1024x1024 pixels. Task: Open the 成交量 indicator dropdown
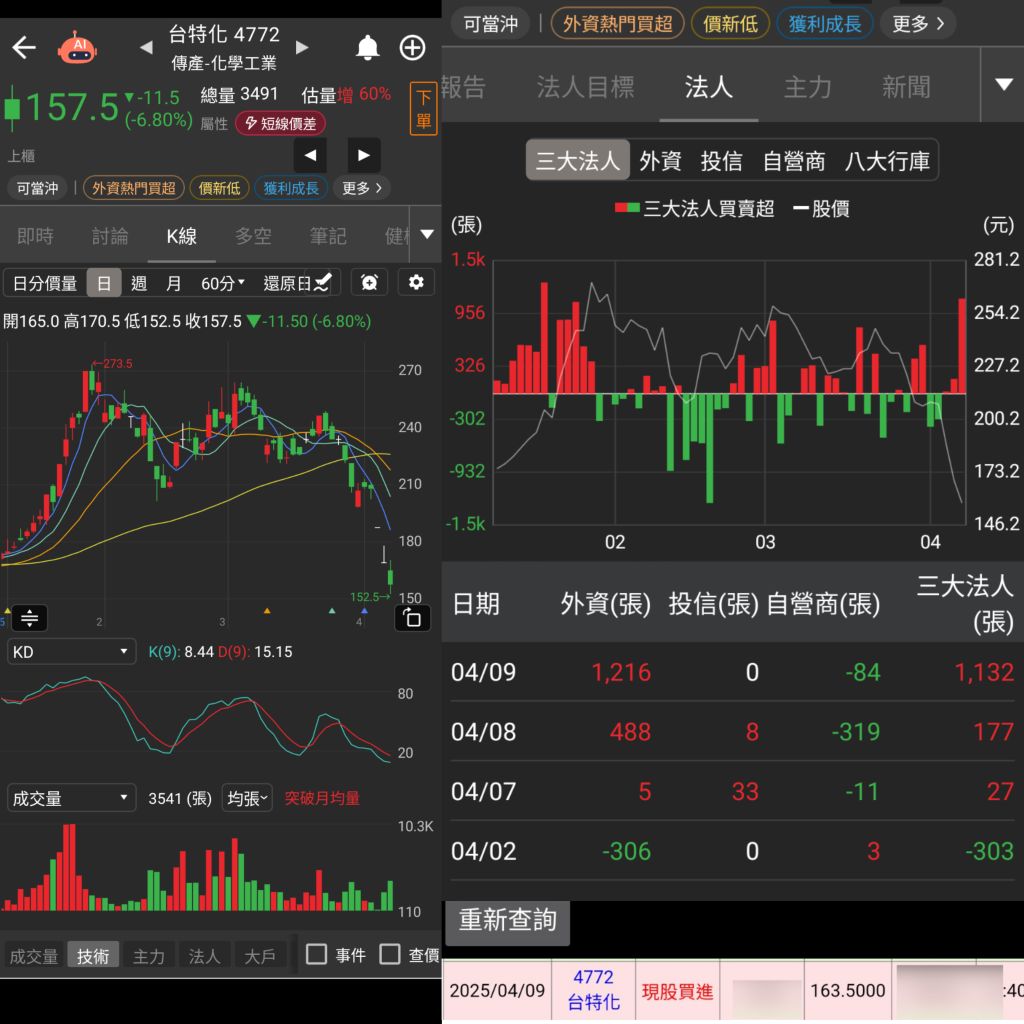(70, 798)
